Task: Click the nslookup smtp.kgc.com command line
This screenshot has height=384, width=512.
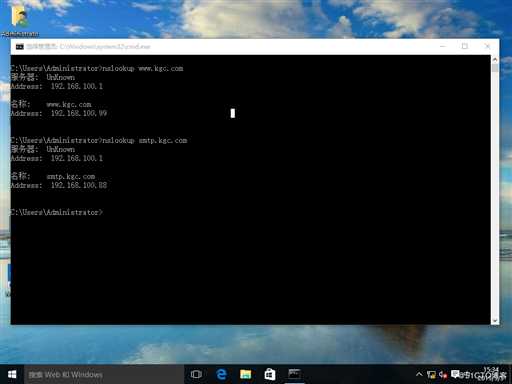Action: click(x=99, y=140)
